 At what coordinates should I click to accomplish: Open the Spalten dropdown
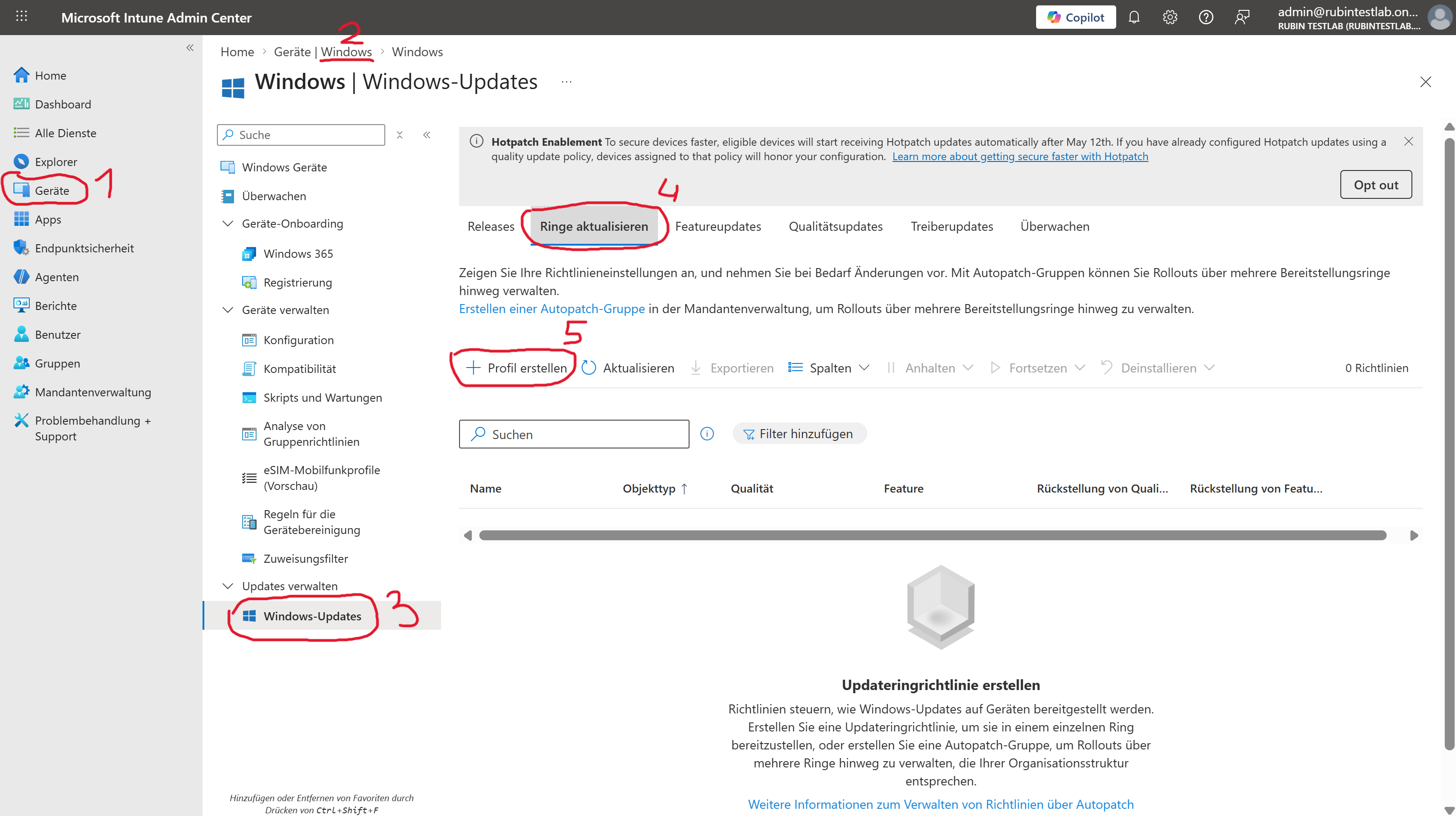pos(830,368)
